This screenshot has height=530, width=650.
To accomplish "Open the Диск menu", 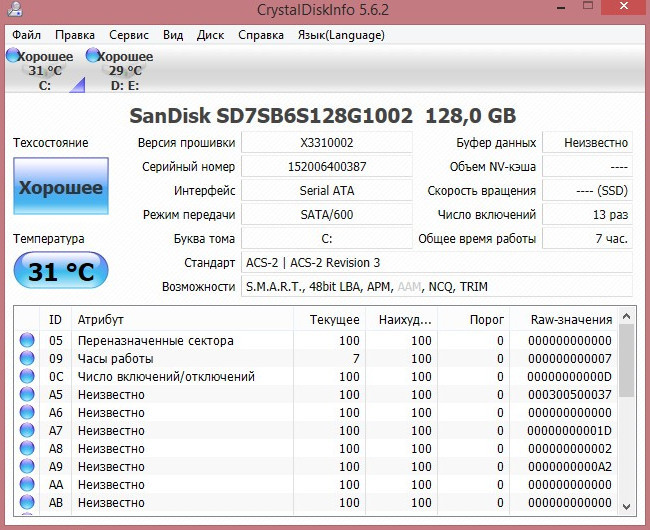I will [210, 35].
